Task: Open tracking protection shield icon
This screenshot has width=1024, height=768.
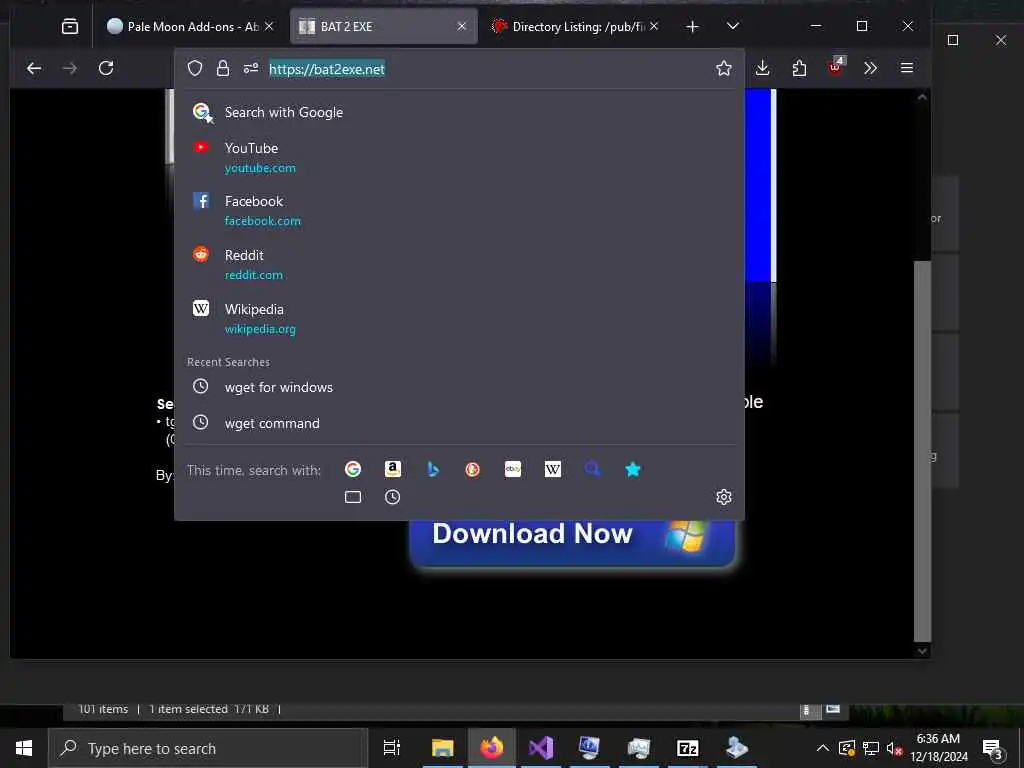Action: (195, 69)
